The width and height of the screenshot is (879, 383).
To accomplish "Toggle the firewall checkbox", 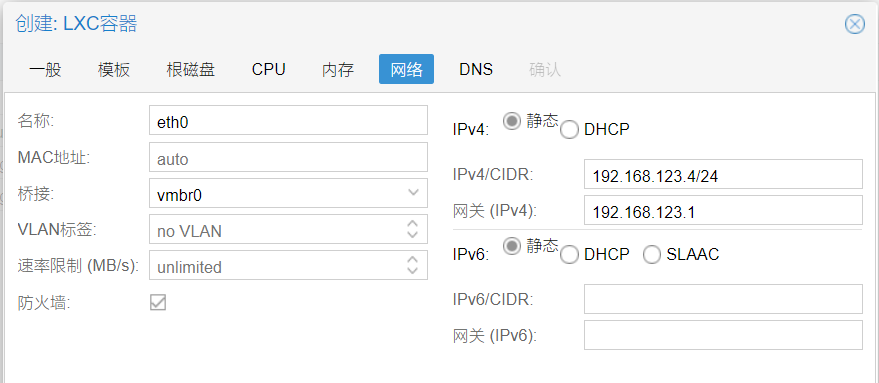I will coord(158,303).
